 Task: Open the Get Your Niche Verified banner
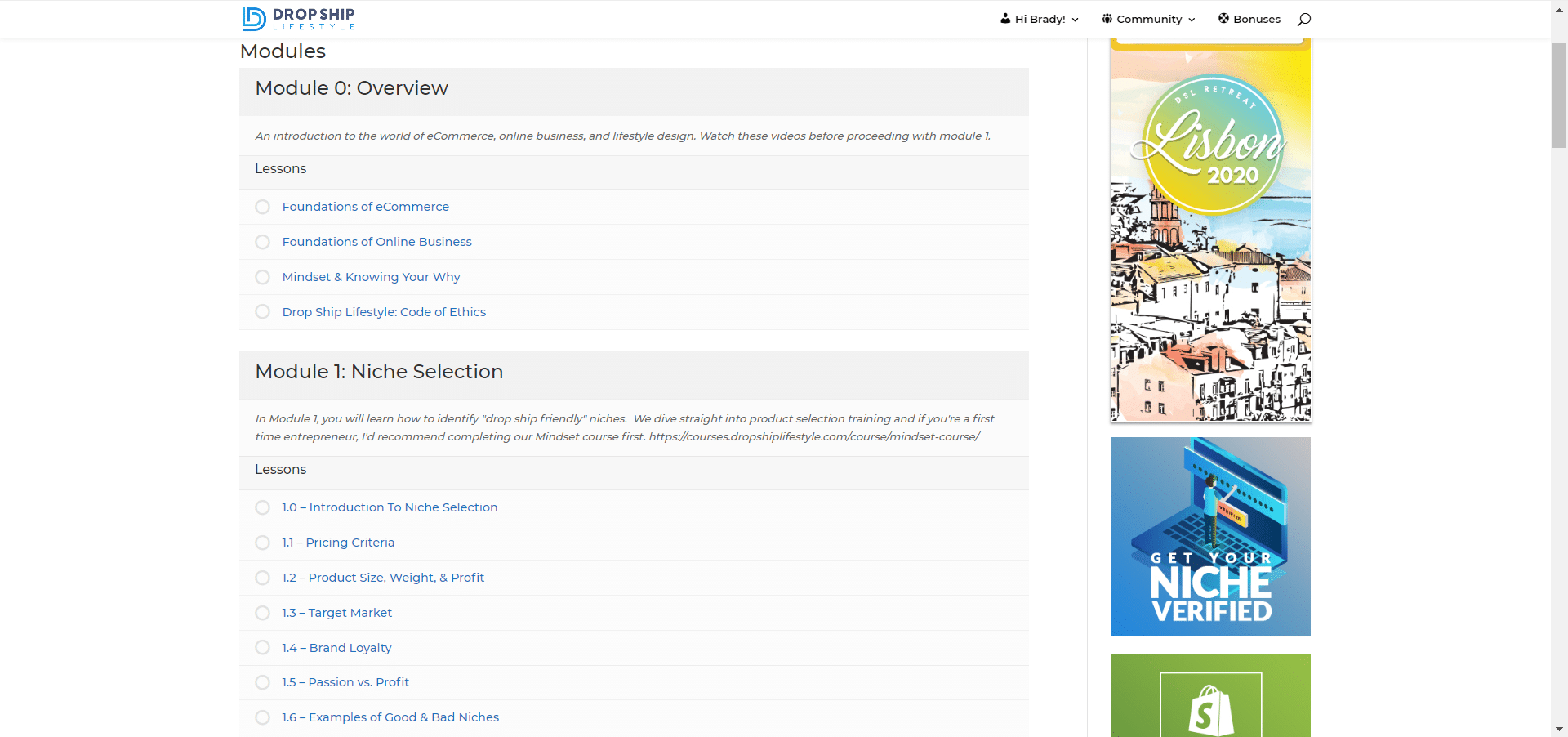point(1211,537)
